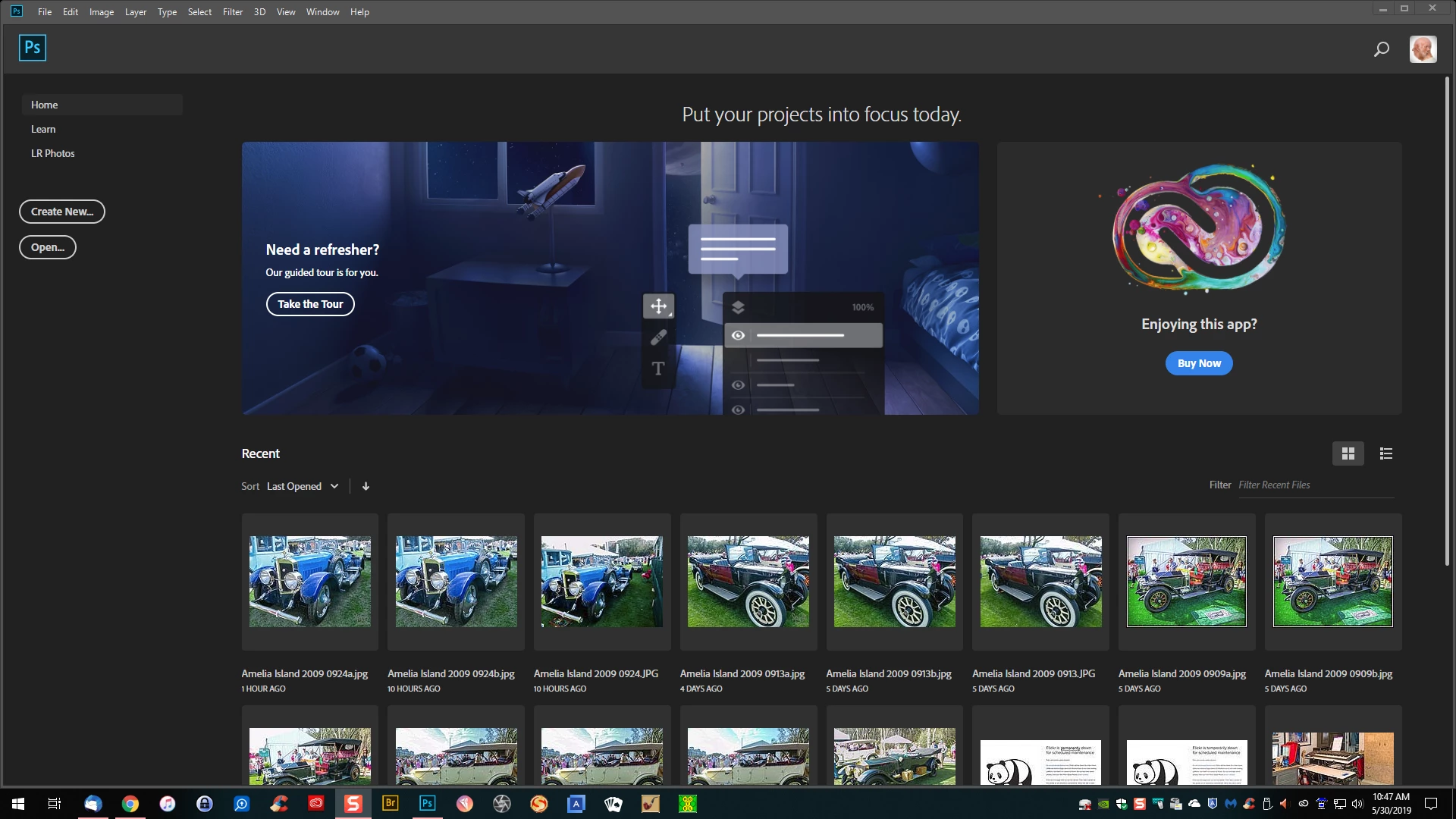Open the user profile avatar
1456x819 pixels.
pos(1423,49)
